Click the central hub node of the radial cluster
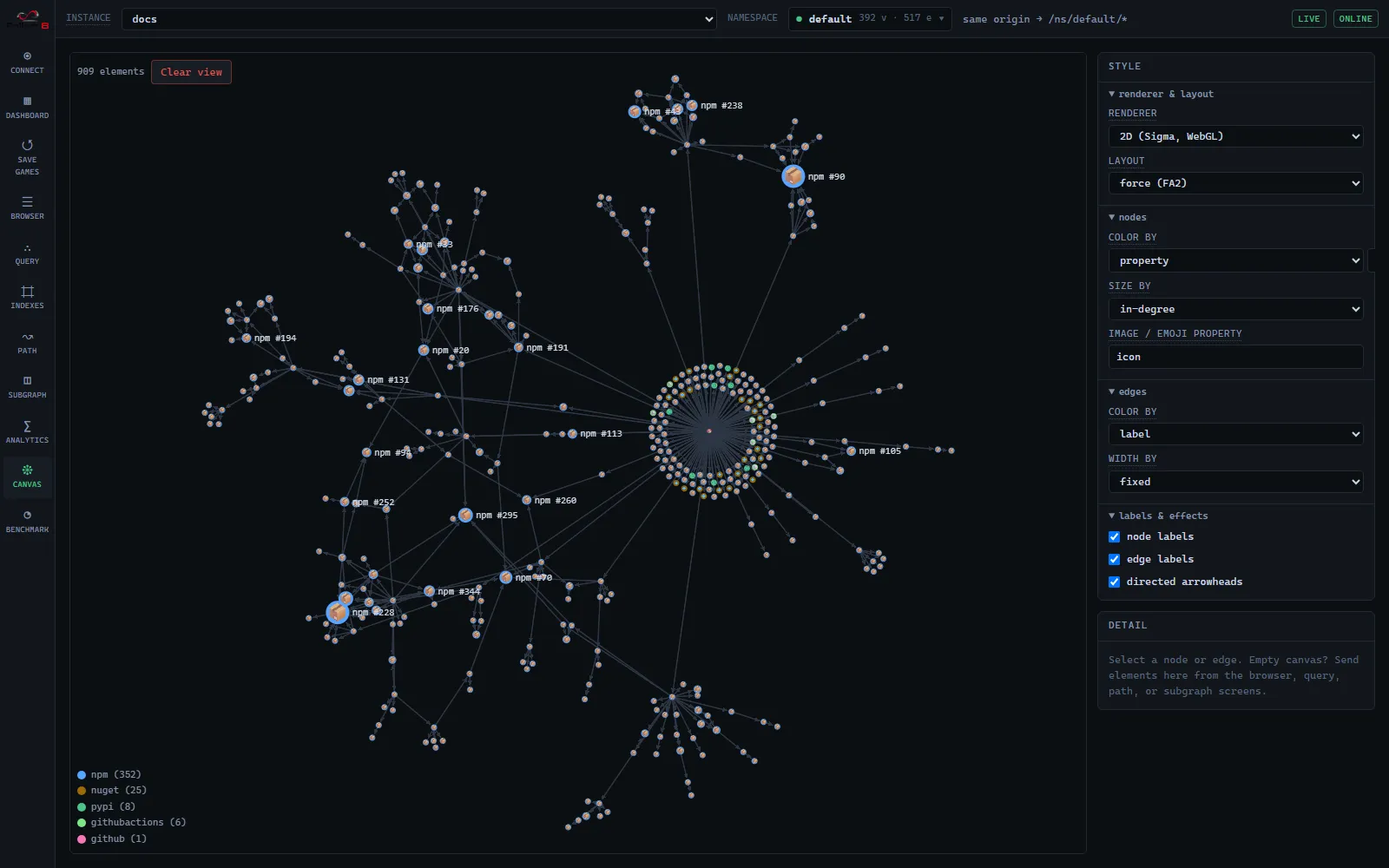This screenshot has height=868, width=1389. pyautogui.click(x=709, y=431)
